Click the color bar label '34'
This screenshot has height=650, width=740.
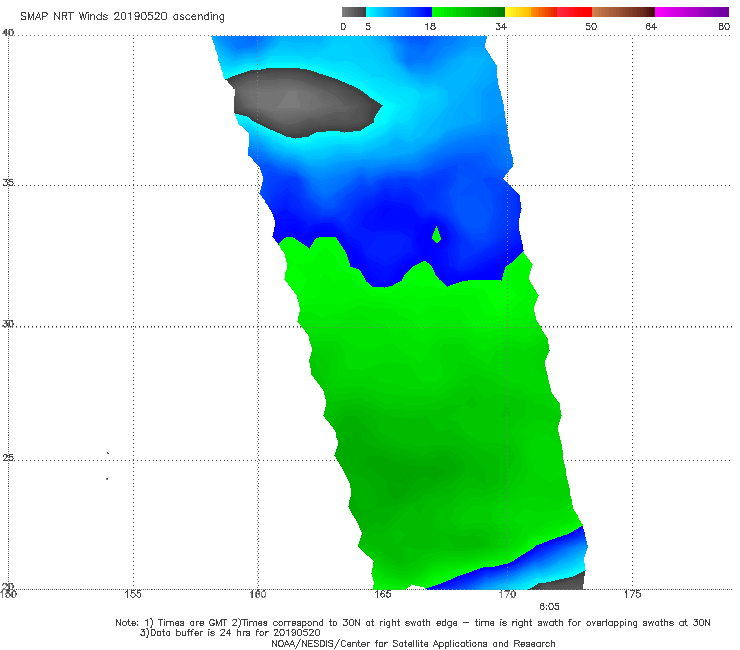click(x=501, y=26)
